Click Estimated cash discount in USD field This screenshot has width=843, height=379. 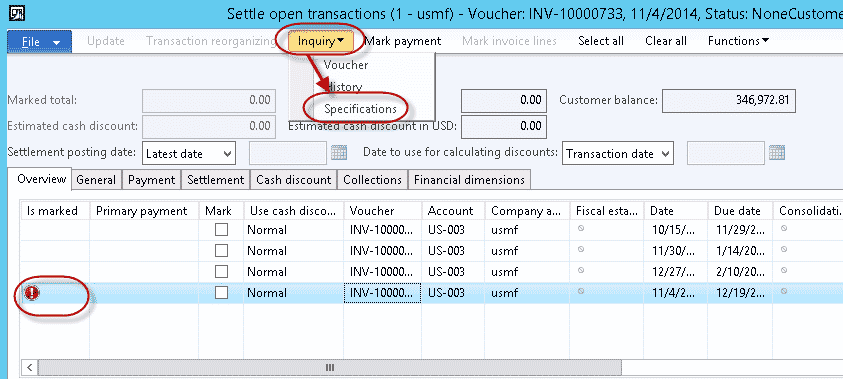(x=504, y=126)
